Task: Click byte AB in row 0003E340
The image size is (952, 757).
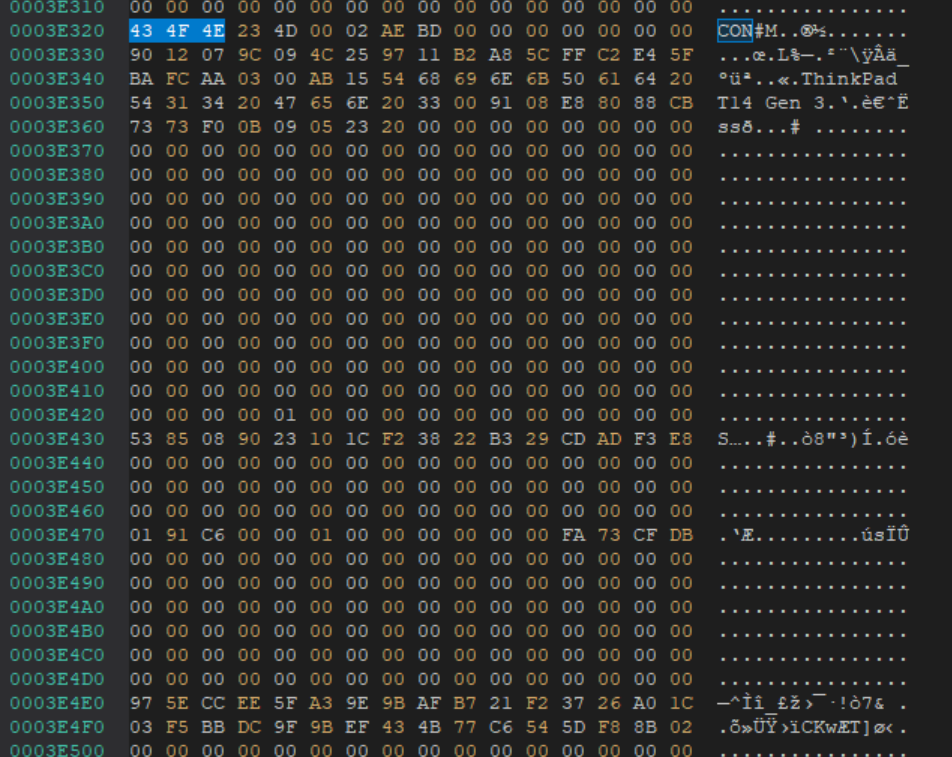Action: pos(321,79)
